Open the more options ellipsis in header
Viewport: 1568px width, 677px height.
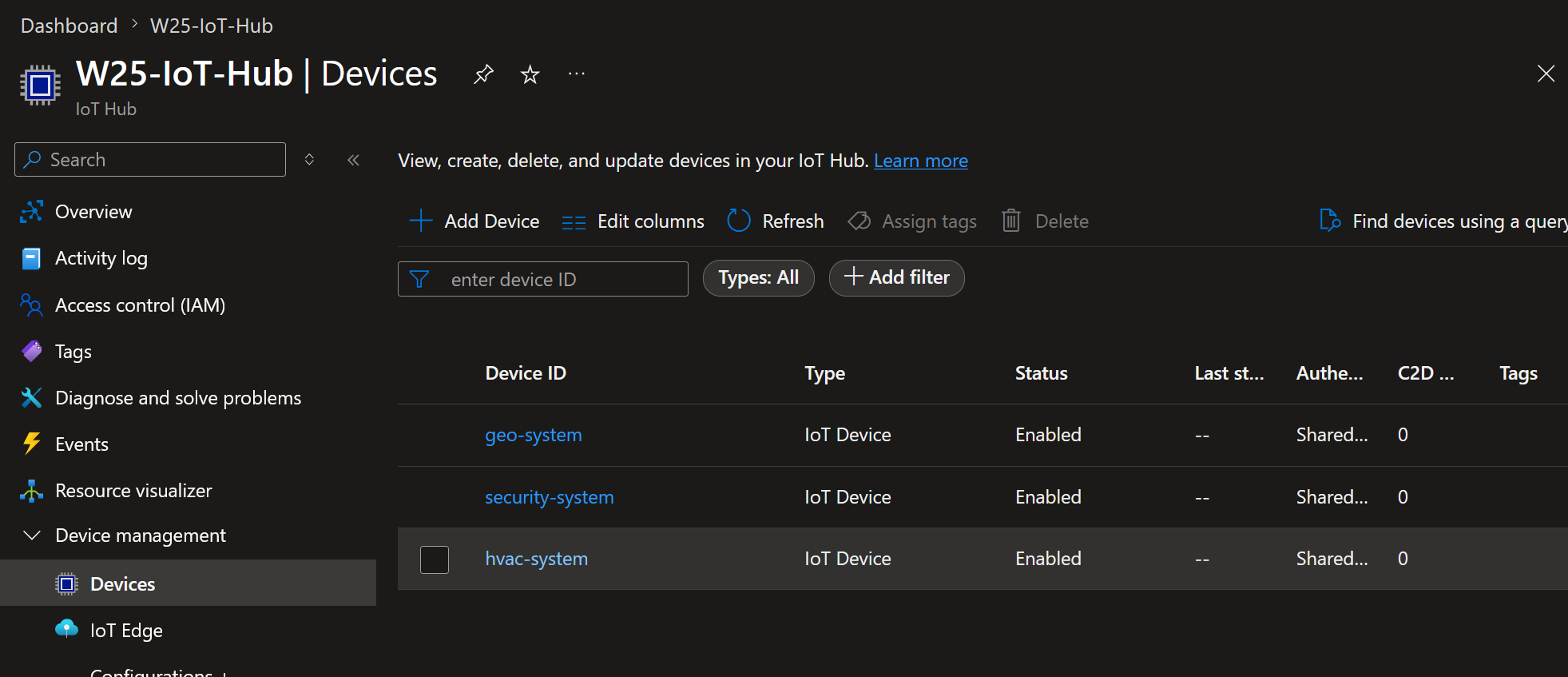[x=577, y=74]
